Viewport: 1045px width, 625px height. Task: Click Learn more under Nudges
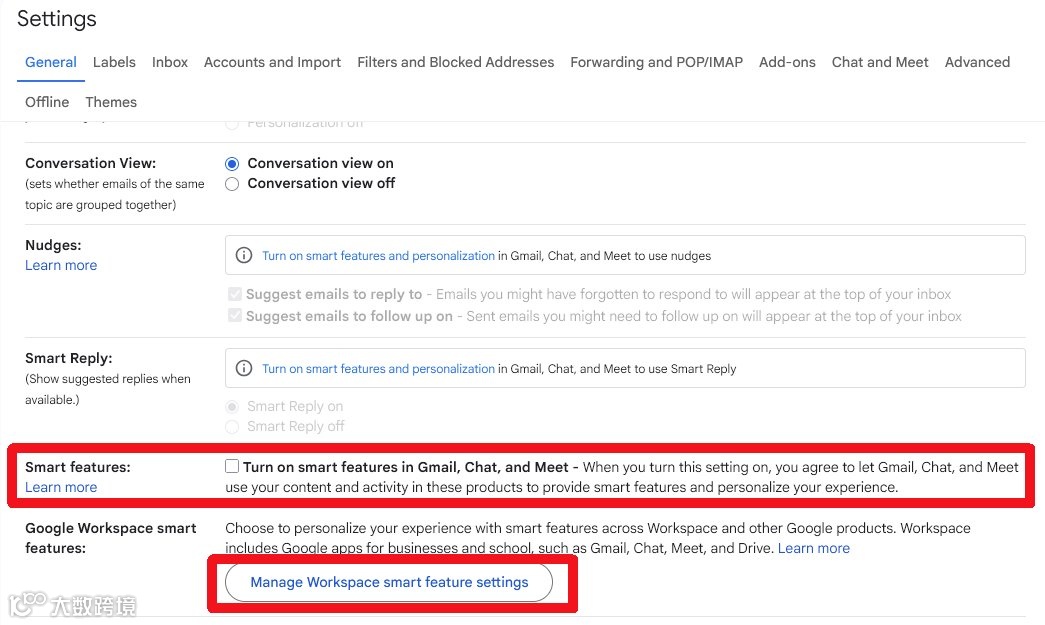pos(61,265)
